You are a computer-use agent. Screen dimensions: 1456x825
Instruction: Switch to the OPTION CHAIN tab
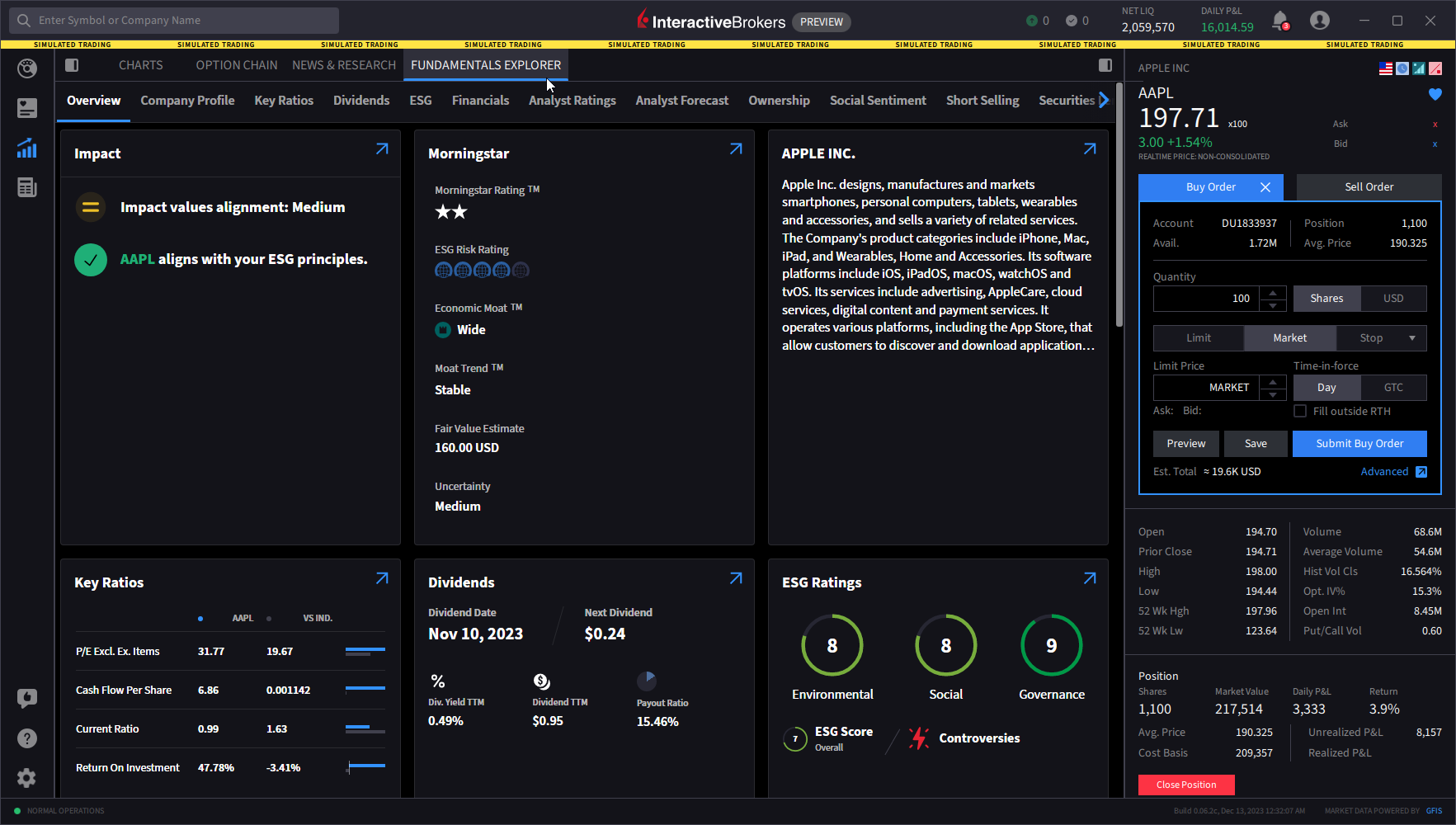pos(237,65)
